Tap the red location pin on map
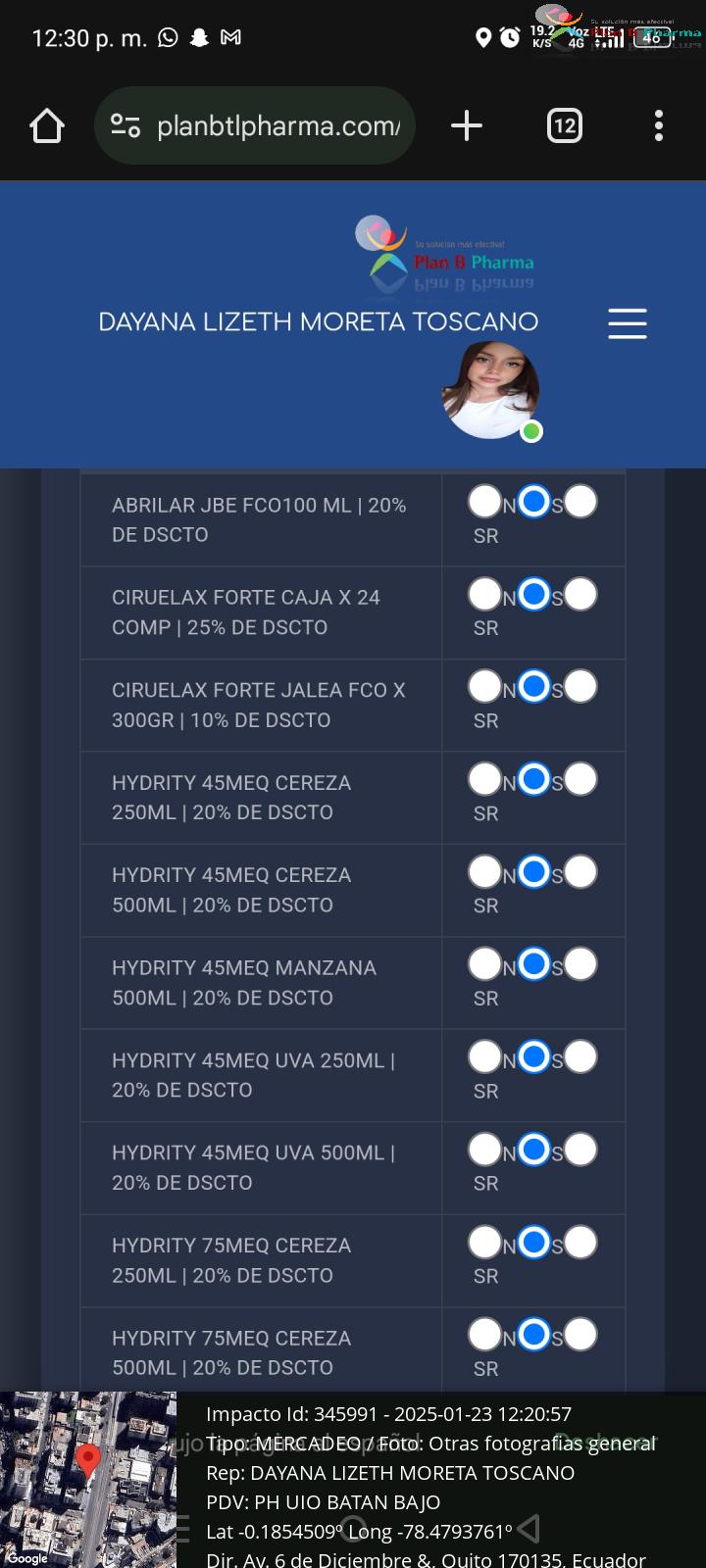 88,1460
